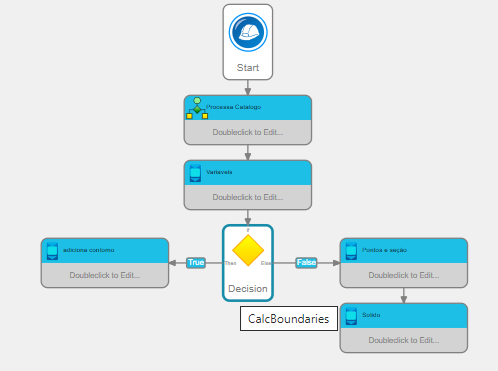
Task: Click the Then port on Decision
Action: tap(230, 263)
